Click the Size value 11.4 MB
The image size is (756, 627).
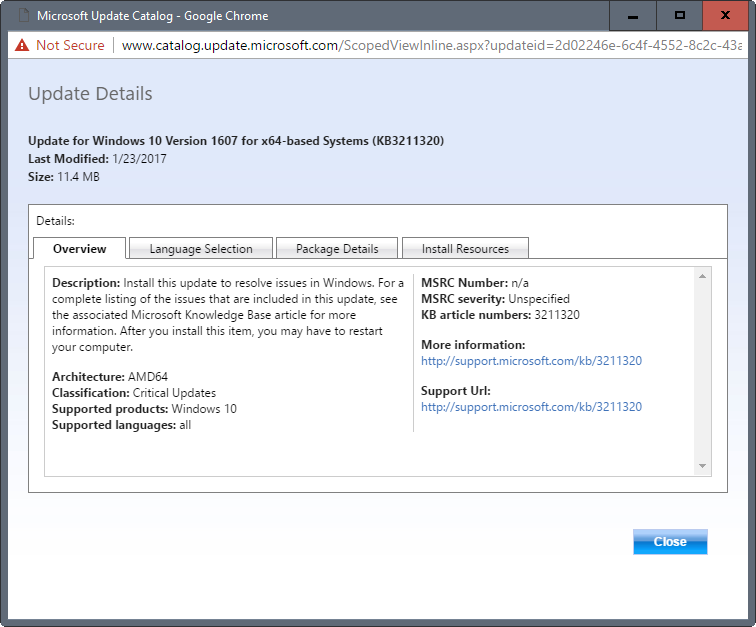click(x=79, y=177)
